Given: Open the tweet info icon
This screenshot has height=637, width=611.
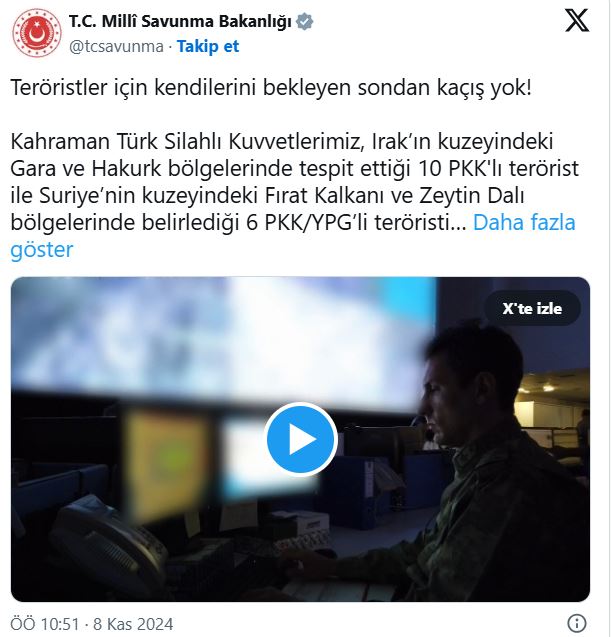Looking at the screenshot, I should coord(576,623).
